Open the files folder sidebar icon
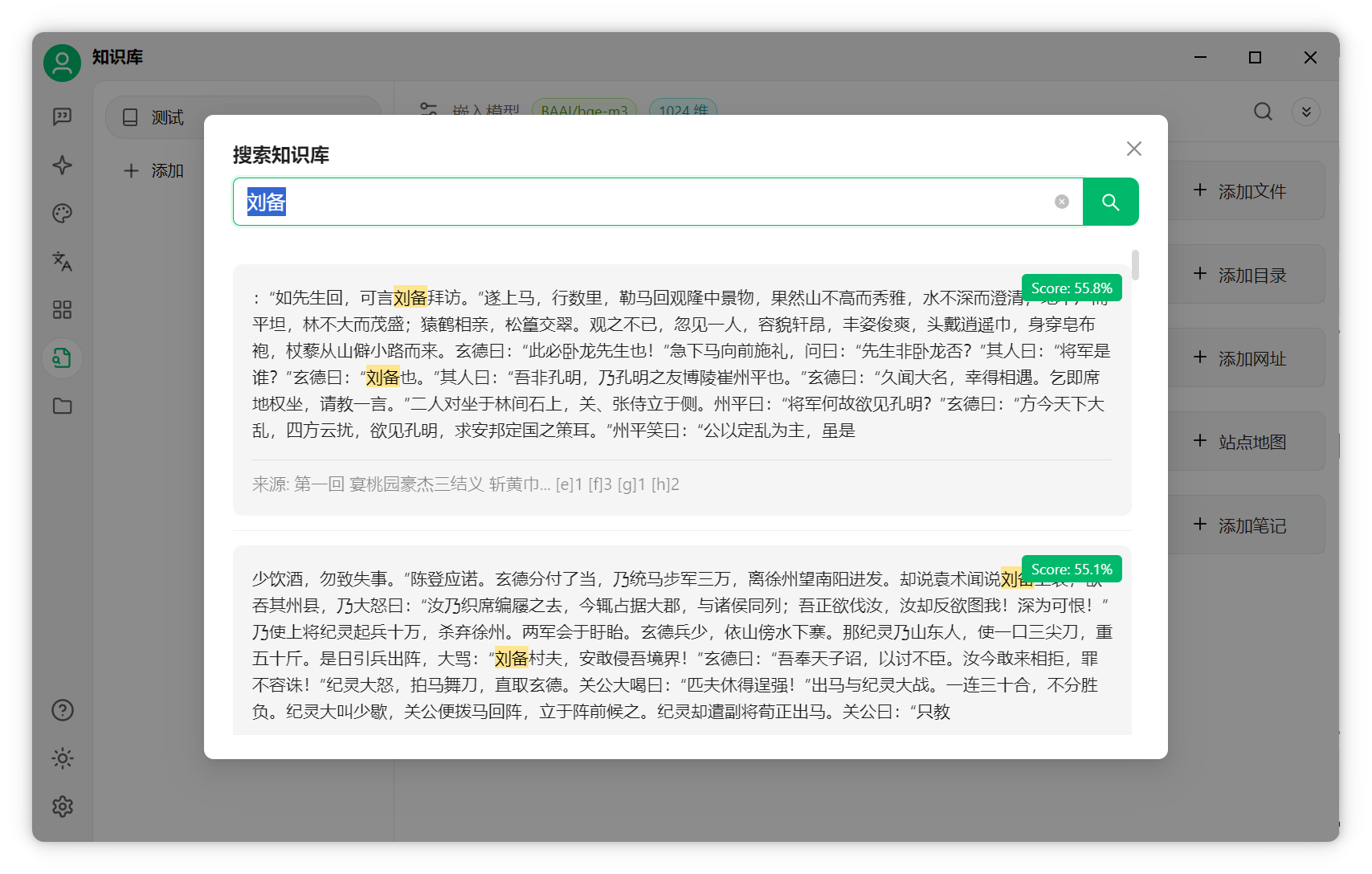 pos(62,406)
